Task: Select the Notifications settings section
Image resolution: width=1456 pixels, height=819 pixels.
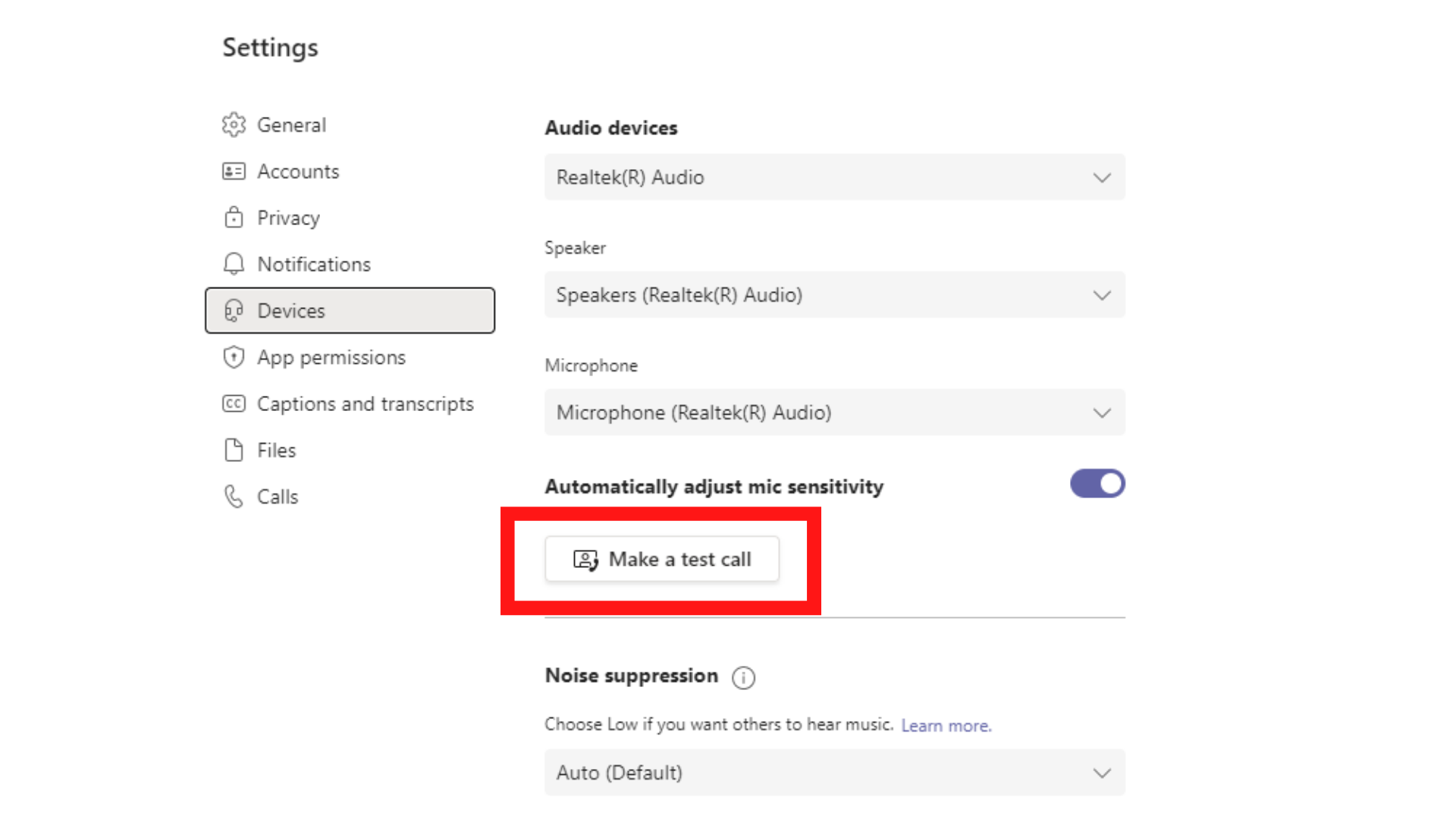Action: tap(314, 265)
